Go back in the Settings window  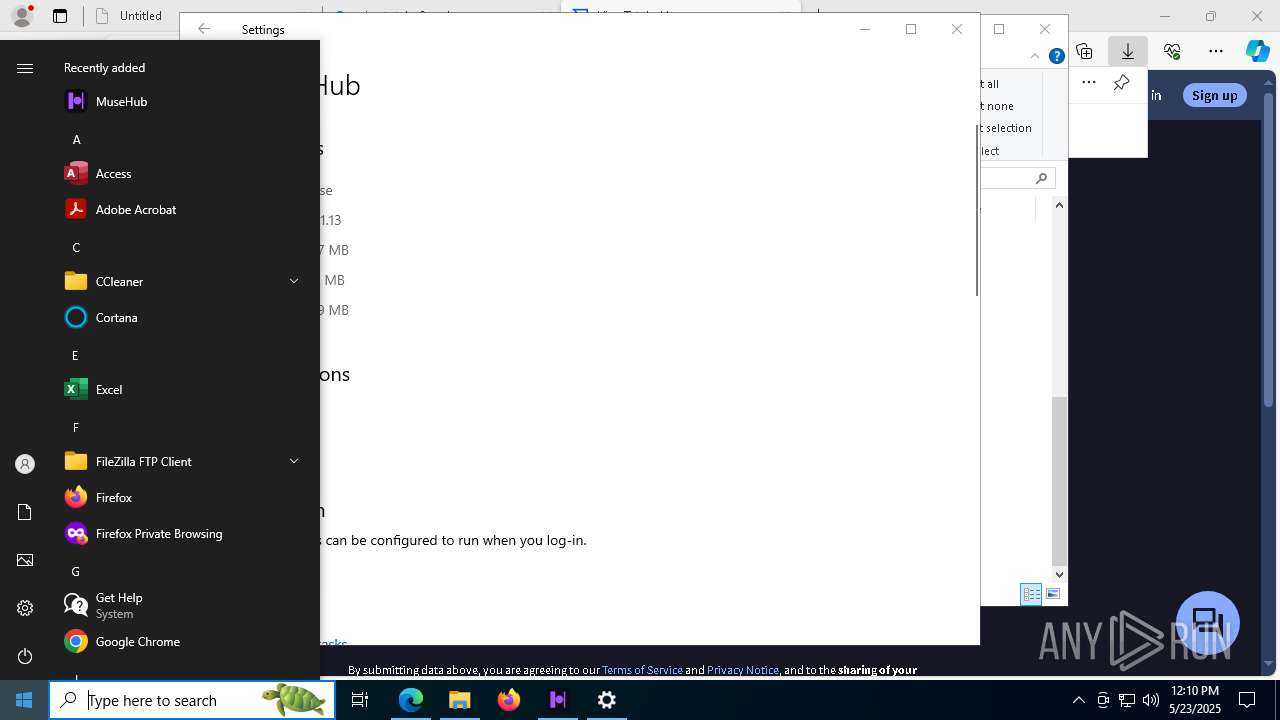[204, 29]
